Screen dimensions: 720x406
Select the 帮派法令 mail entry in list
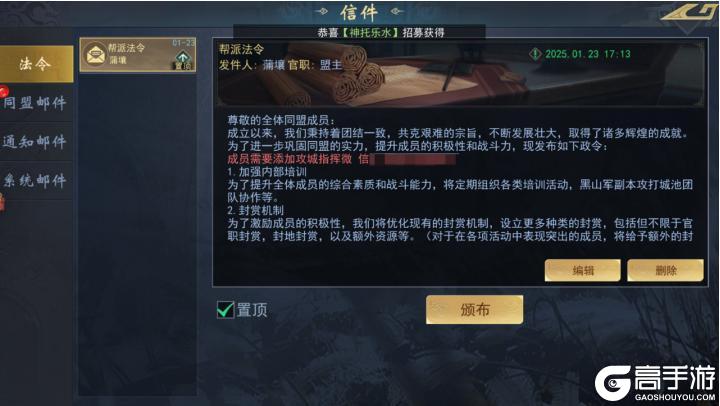[138, 55]
